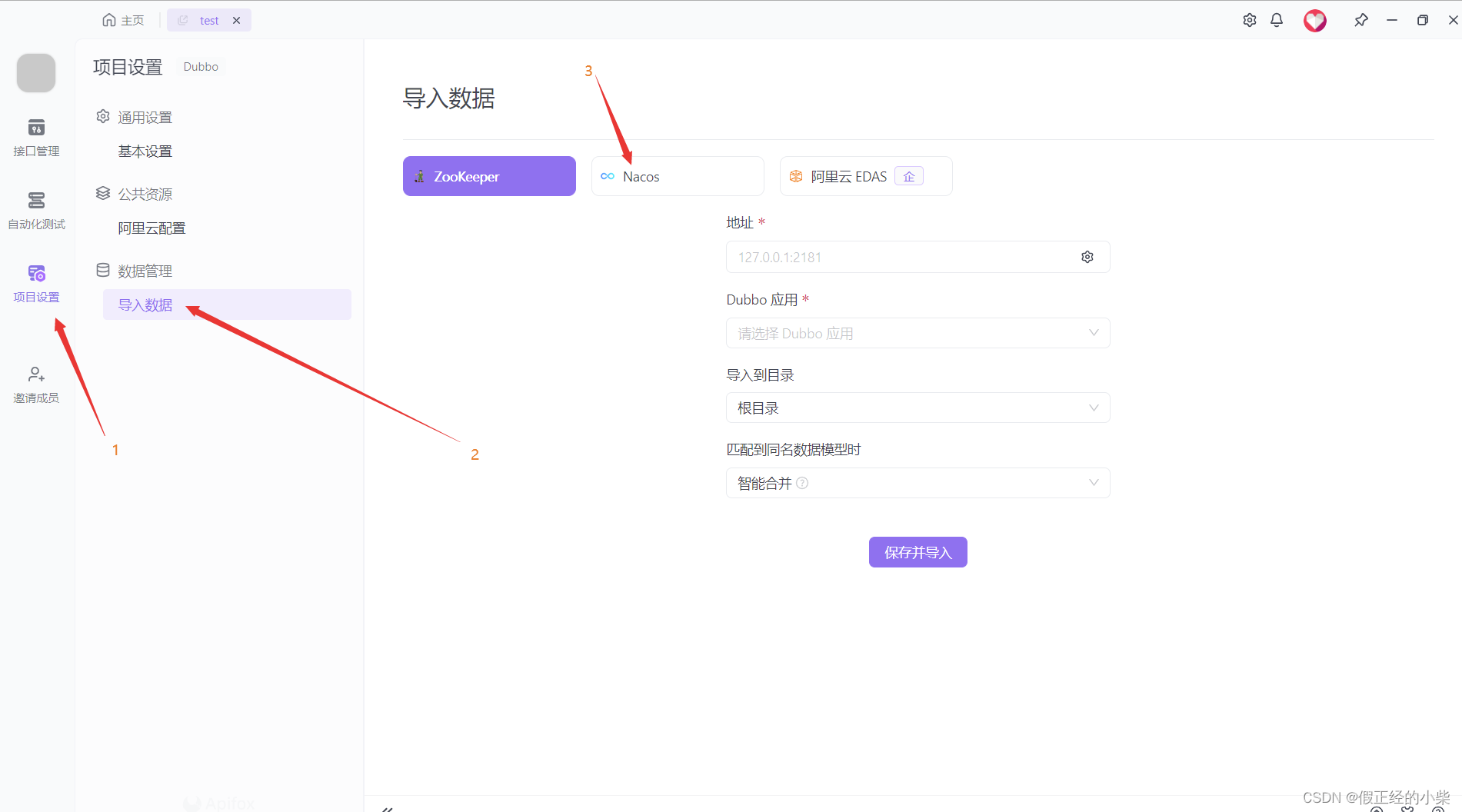Image resolution: width=1462 pixels, height=812 pixels.
Task: Click the help icon next to 智能合并
Action: [x=802, y=483]
